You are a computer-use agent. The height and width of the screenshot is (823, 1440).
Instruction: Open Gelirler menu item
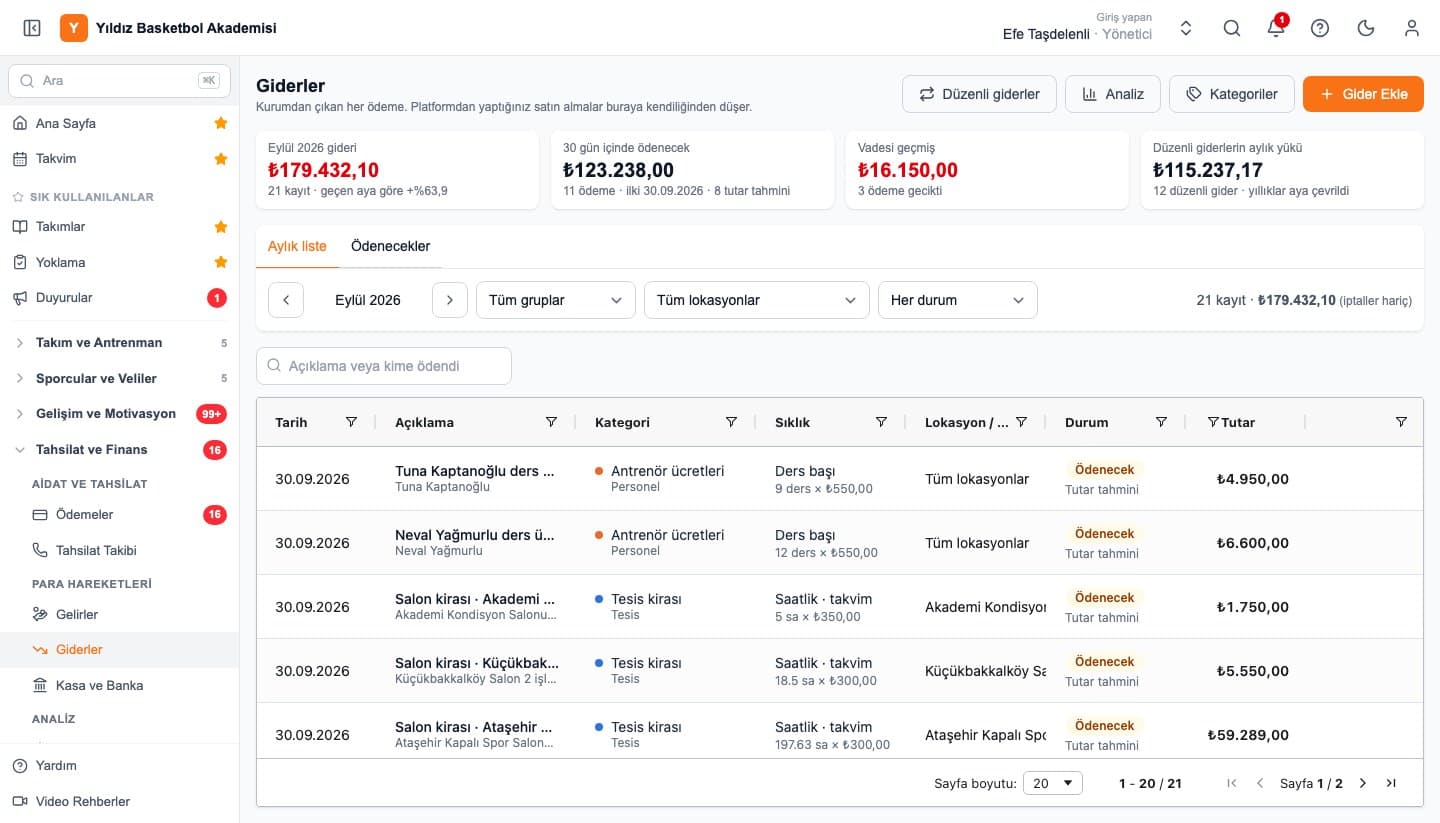120,614
